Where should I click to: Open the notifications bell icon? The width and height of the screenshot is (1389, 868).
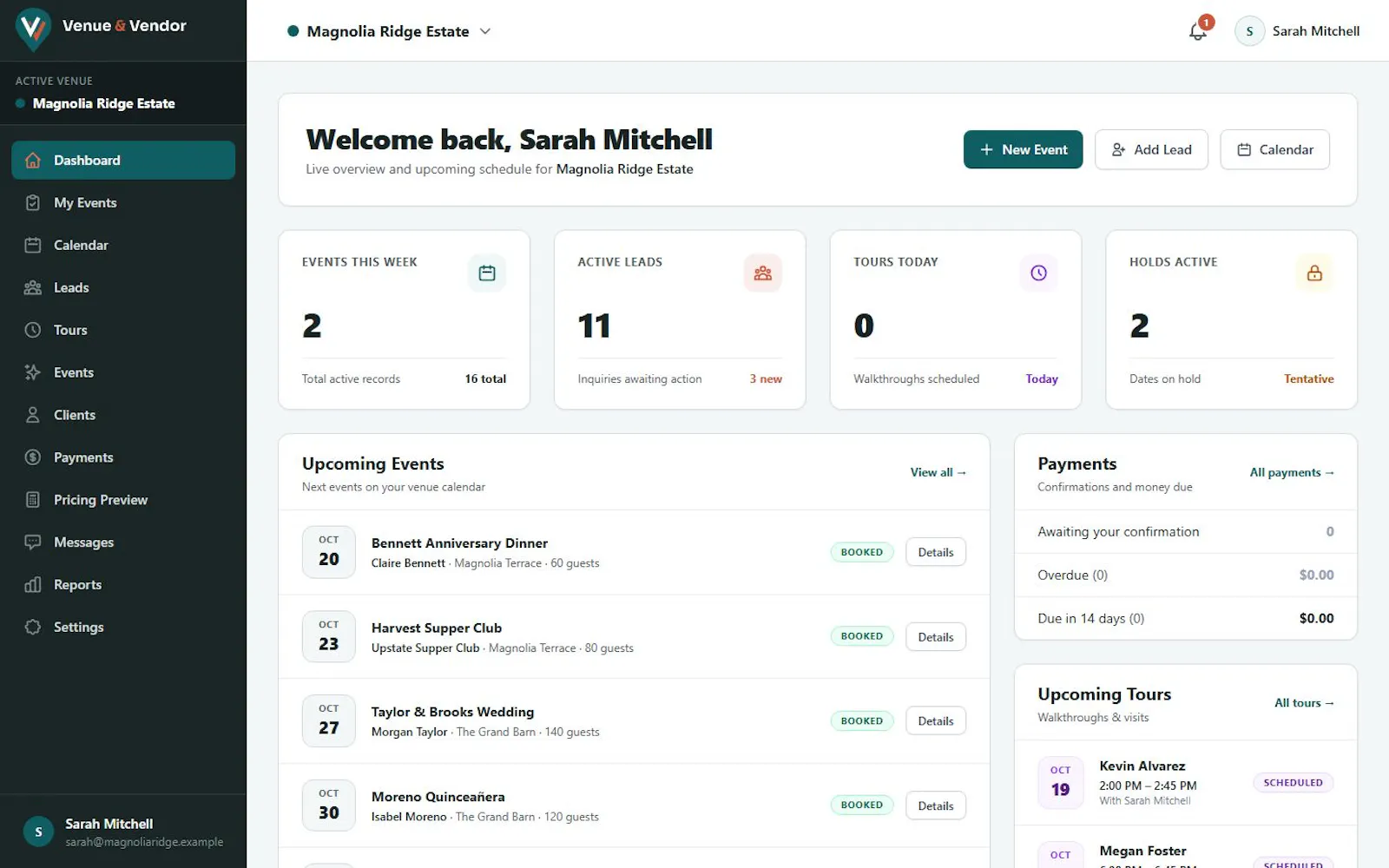1198,31
